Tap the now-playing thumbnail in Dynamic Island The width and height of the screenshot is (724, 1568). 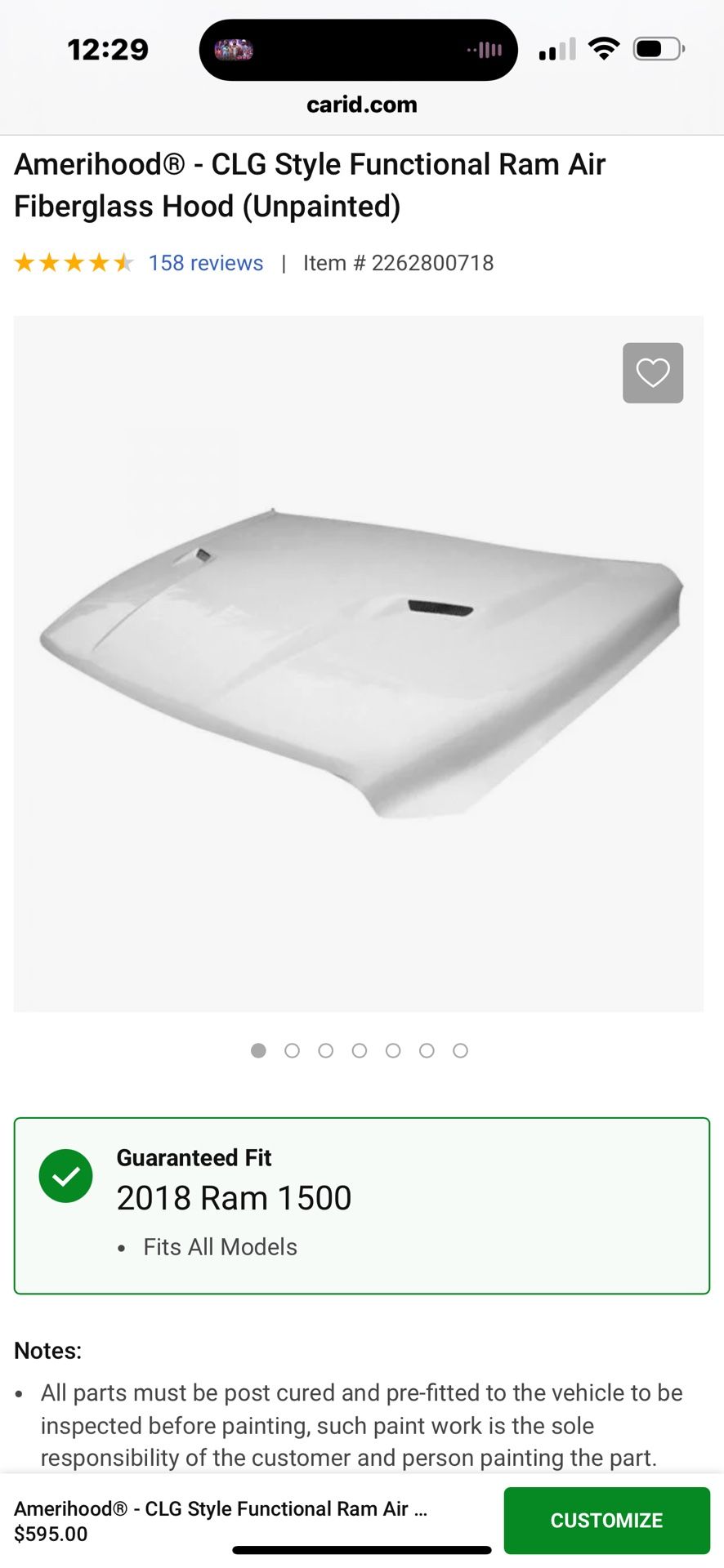(234, 50)
